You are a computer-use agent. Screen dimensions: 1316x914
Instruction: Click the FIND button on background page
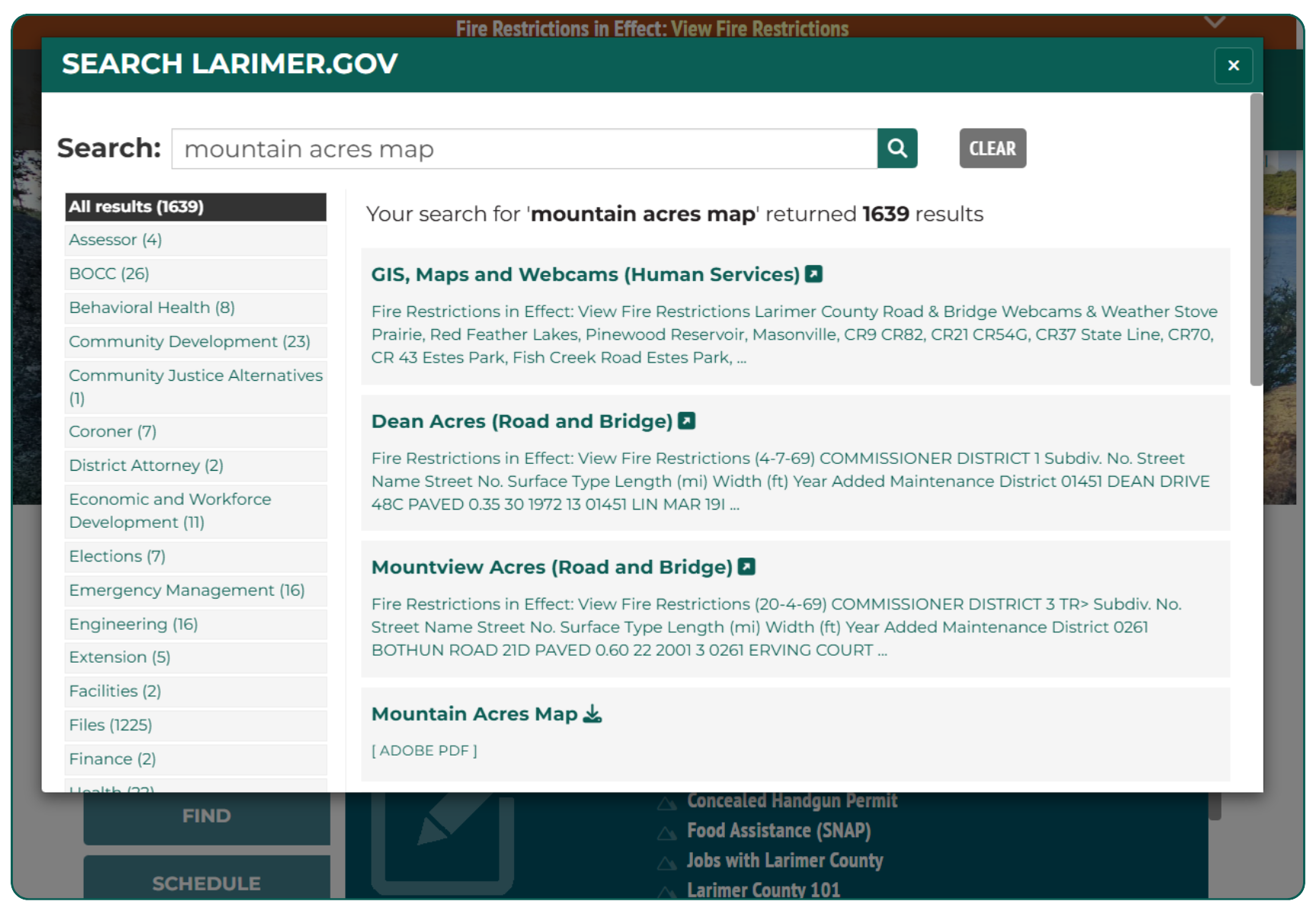tap(206, 817)
